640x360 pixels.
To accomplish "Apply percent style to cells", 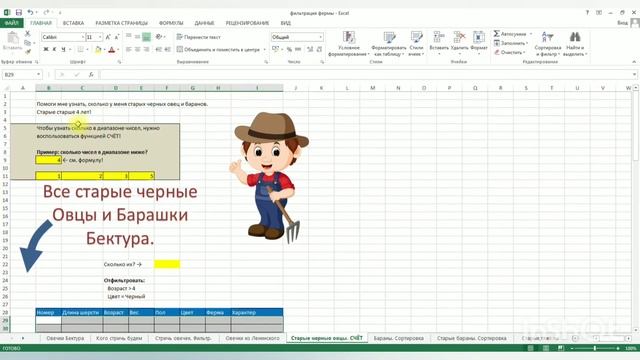I will (x=289, y=49).
